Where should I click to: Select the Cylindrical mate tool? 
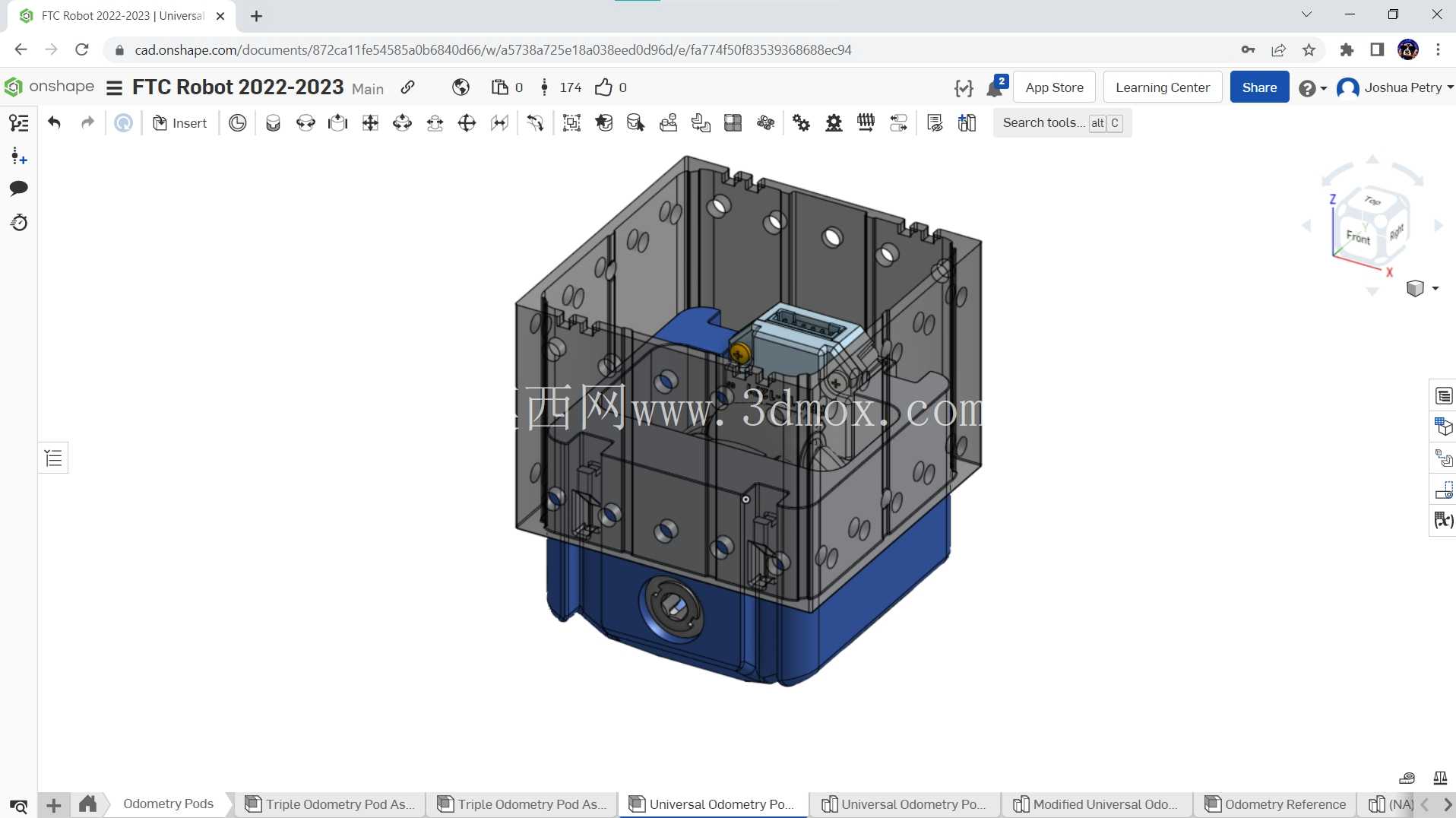click(402, 123)
